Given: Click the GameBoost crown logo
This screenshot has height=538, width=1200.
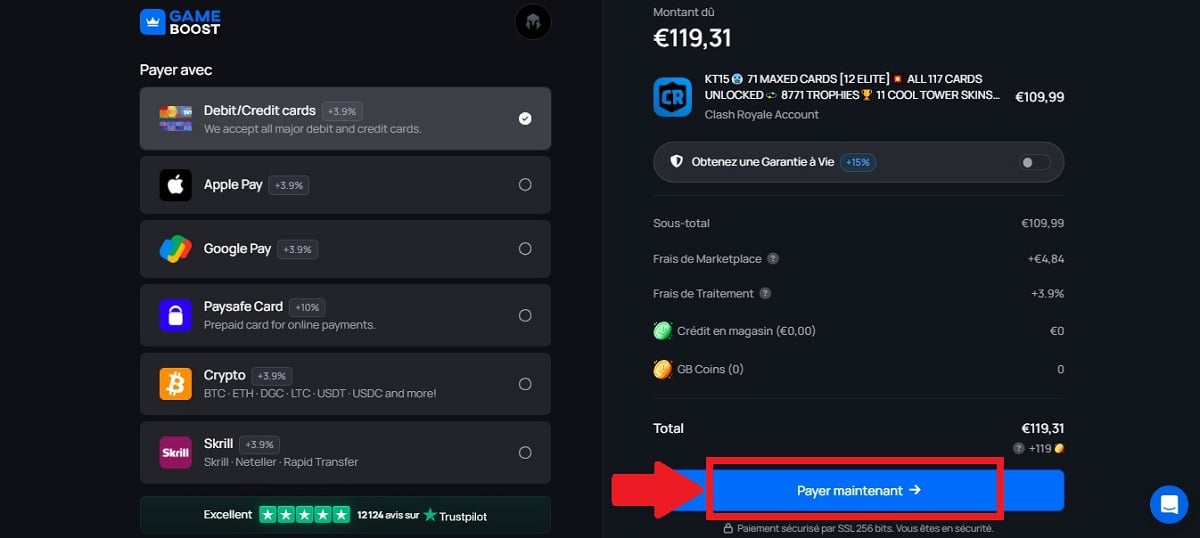Looking at the screenshot, I should tap(153, 22).
